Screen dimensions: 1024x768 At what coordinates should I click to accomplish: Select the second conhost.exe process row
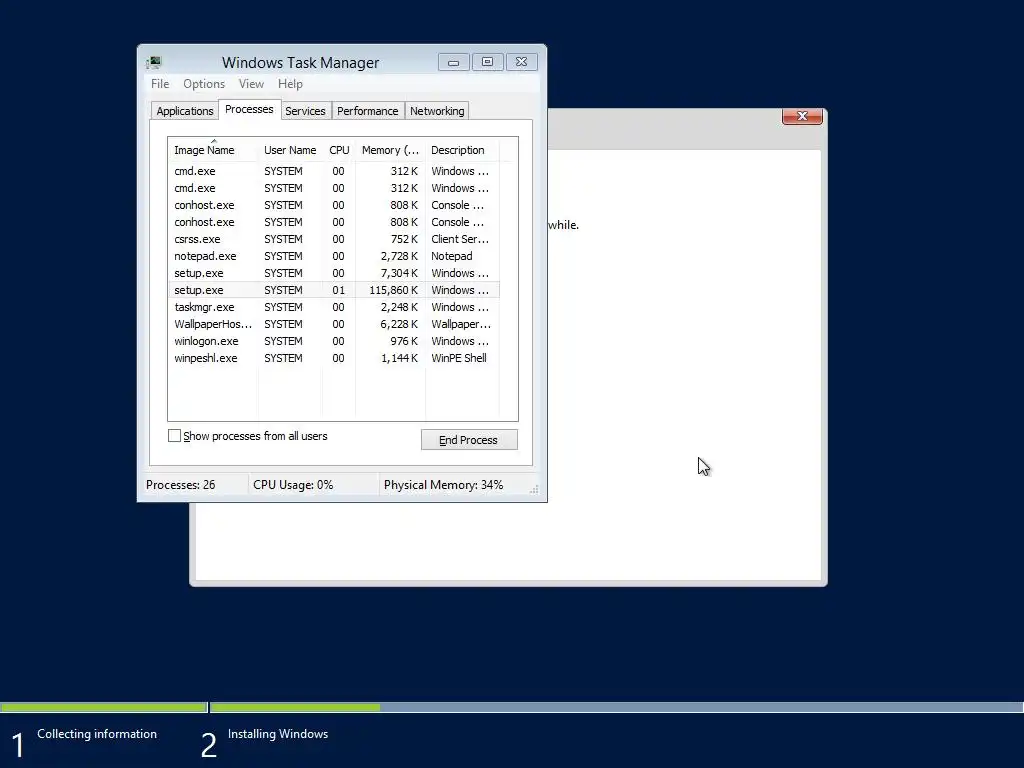click(334, 222)
